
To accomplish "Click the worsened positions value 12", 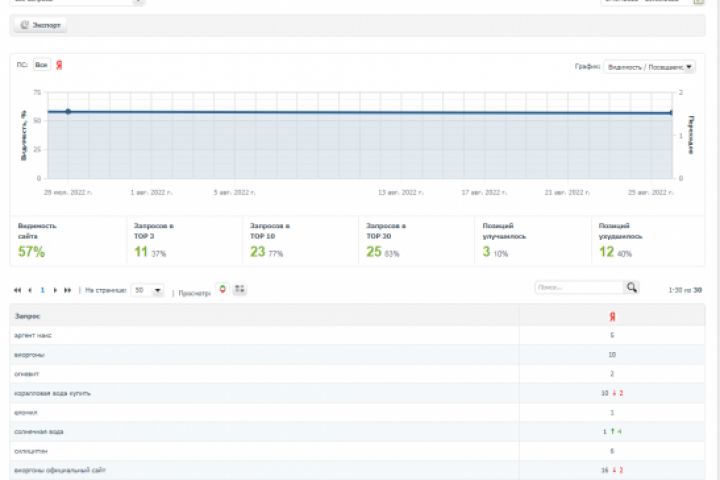I will click(x=606, y=252).
